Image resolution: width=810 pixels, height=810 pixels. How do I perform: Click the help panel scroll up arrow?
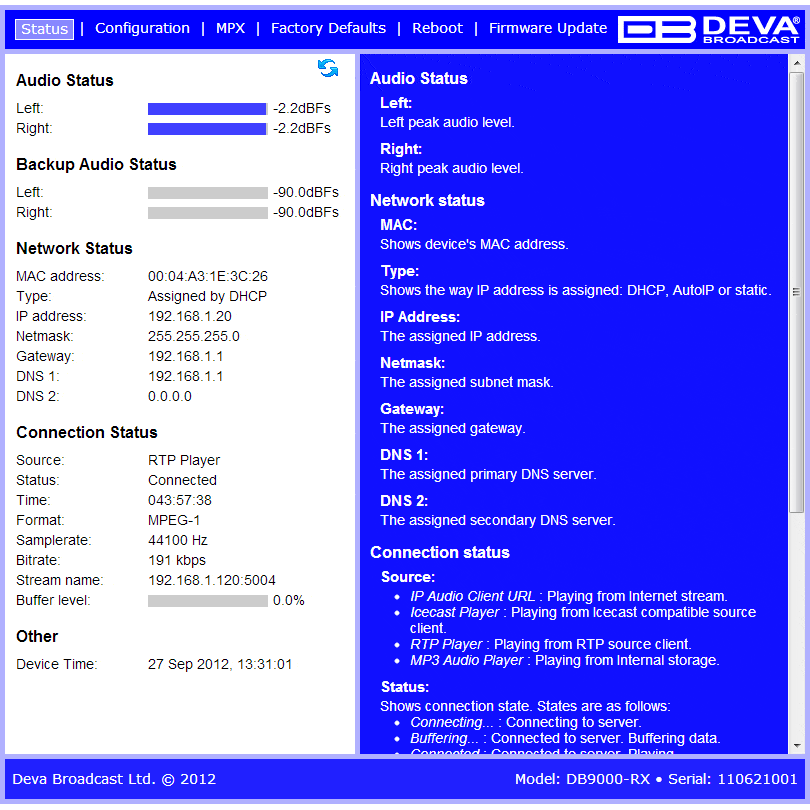pyautogui.click(x=796, y=63)
